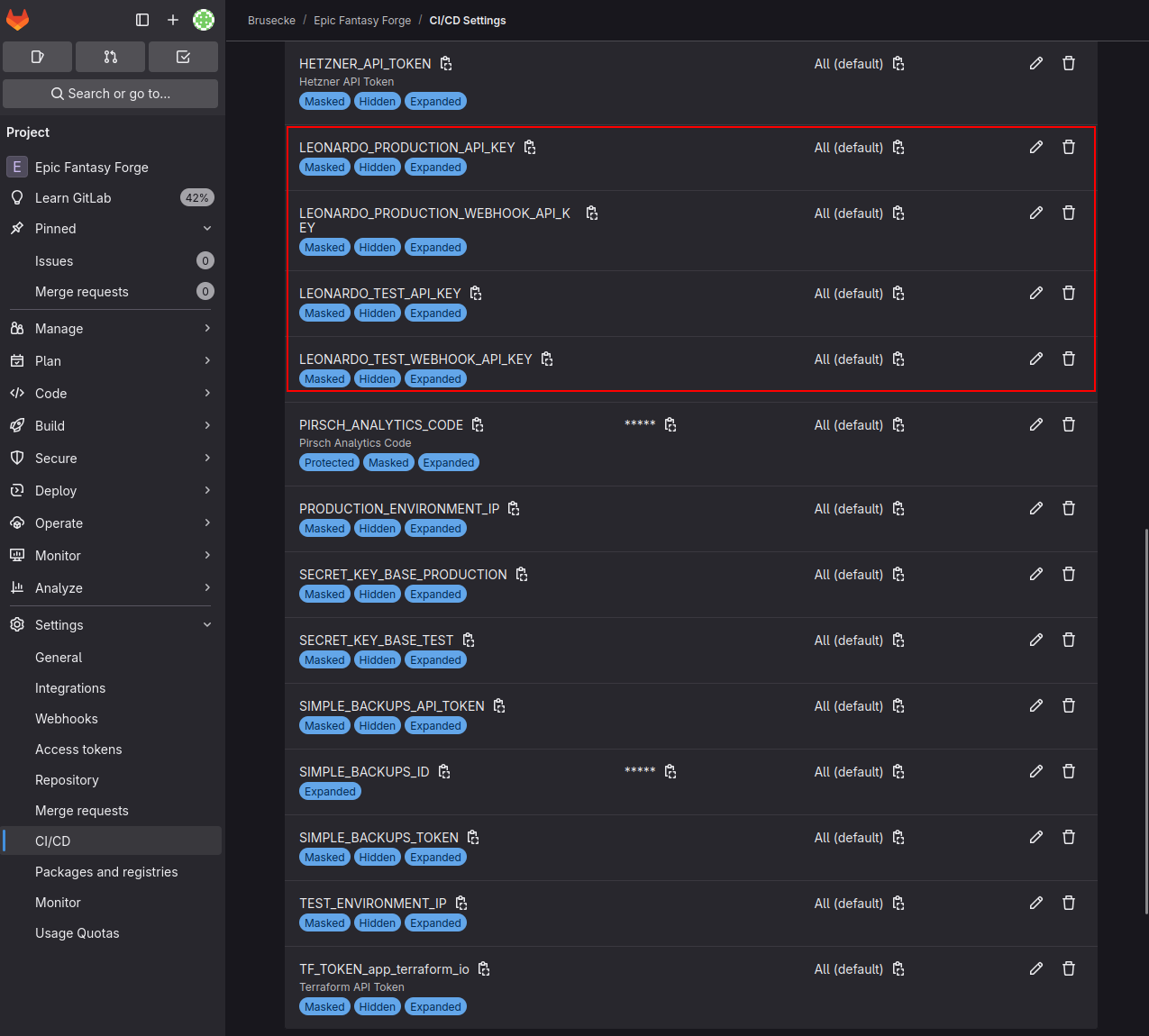1149x1036 pixels.
Task: Copy the PIRSCH_ANALYTICS_CODE masked value
Action: [670, 425]
